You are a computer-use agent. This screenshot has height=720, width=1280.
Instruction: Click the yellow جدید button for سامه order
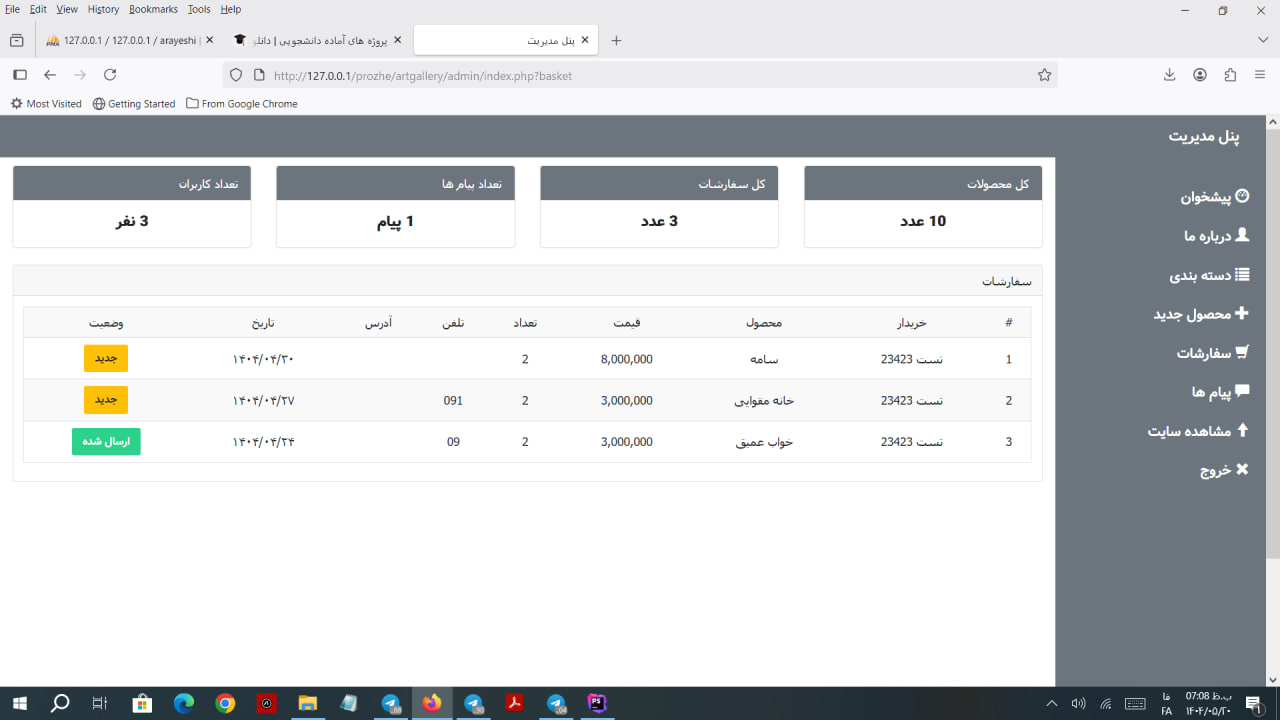tap(106, 358)
